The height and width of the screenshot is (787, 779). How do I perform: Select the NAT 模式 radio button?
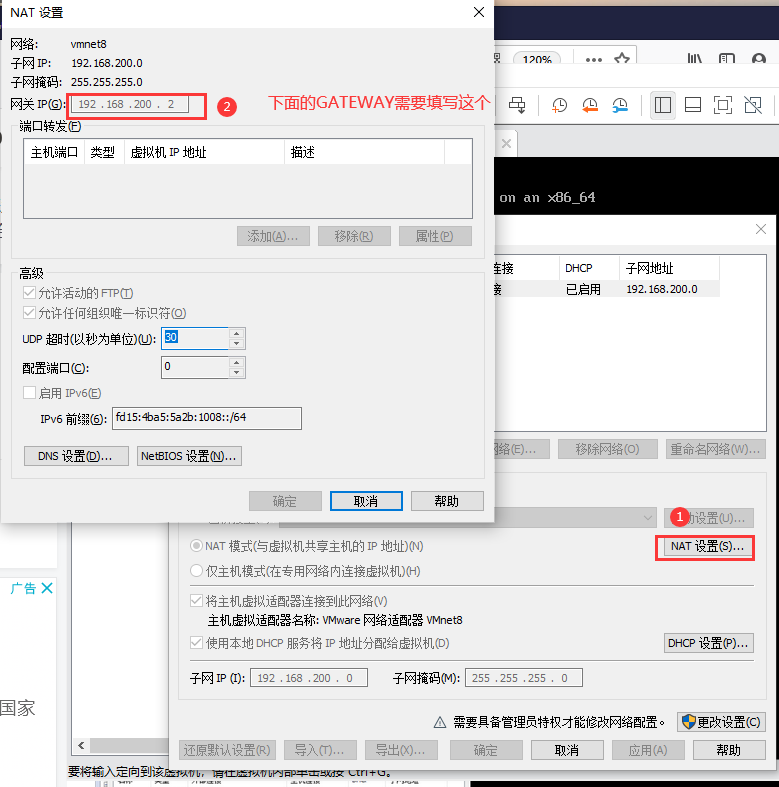(x=196, y=546)
